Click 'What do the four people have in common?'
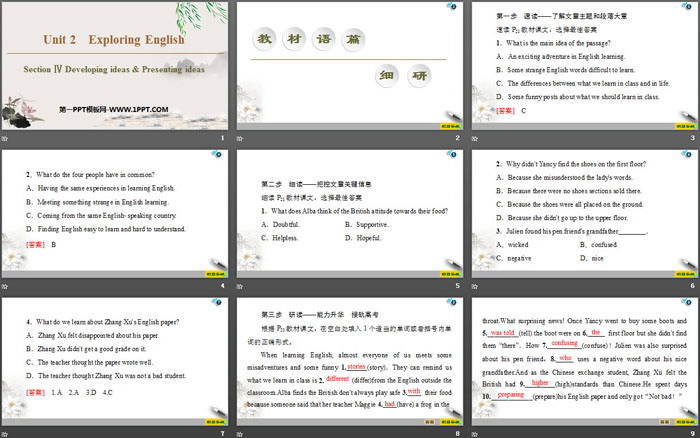The height and width of the screenshot is (438, 700). pos(96,175)
